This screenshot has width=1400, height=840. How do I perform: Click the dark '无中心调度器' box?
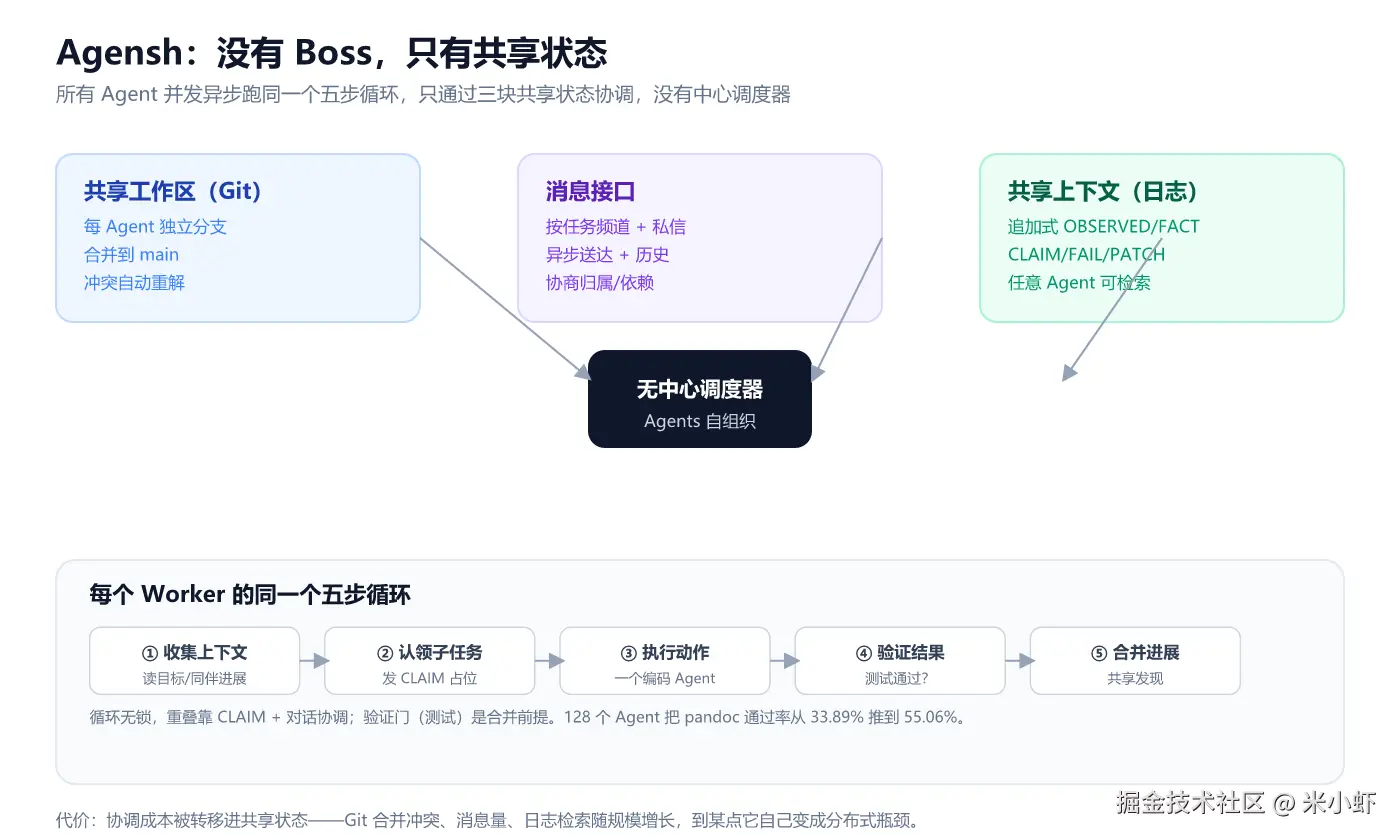click(700, 399)
